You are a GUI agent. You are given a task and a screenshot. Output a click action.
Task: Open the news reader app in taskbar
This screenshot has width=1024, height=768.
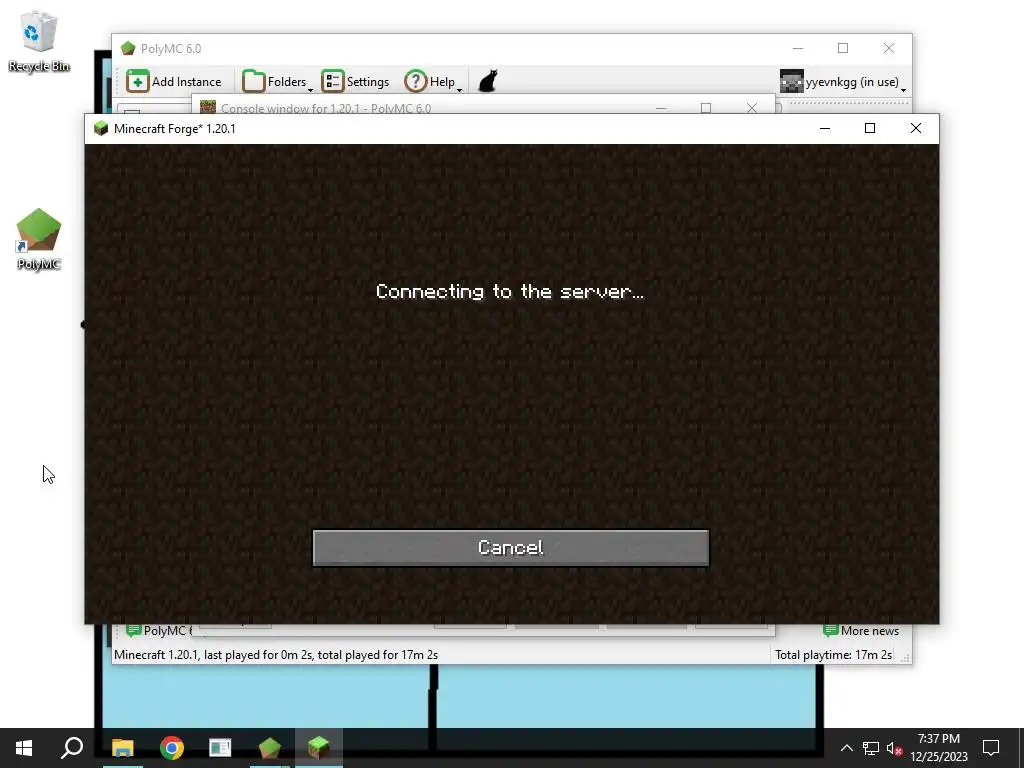220,748
